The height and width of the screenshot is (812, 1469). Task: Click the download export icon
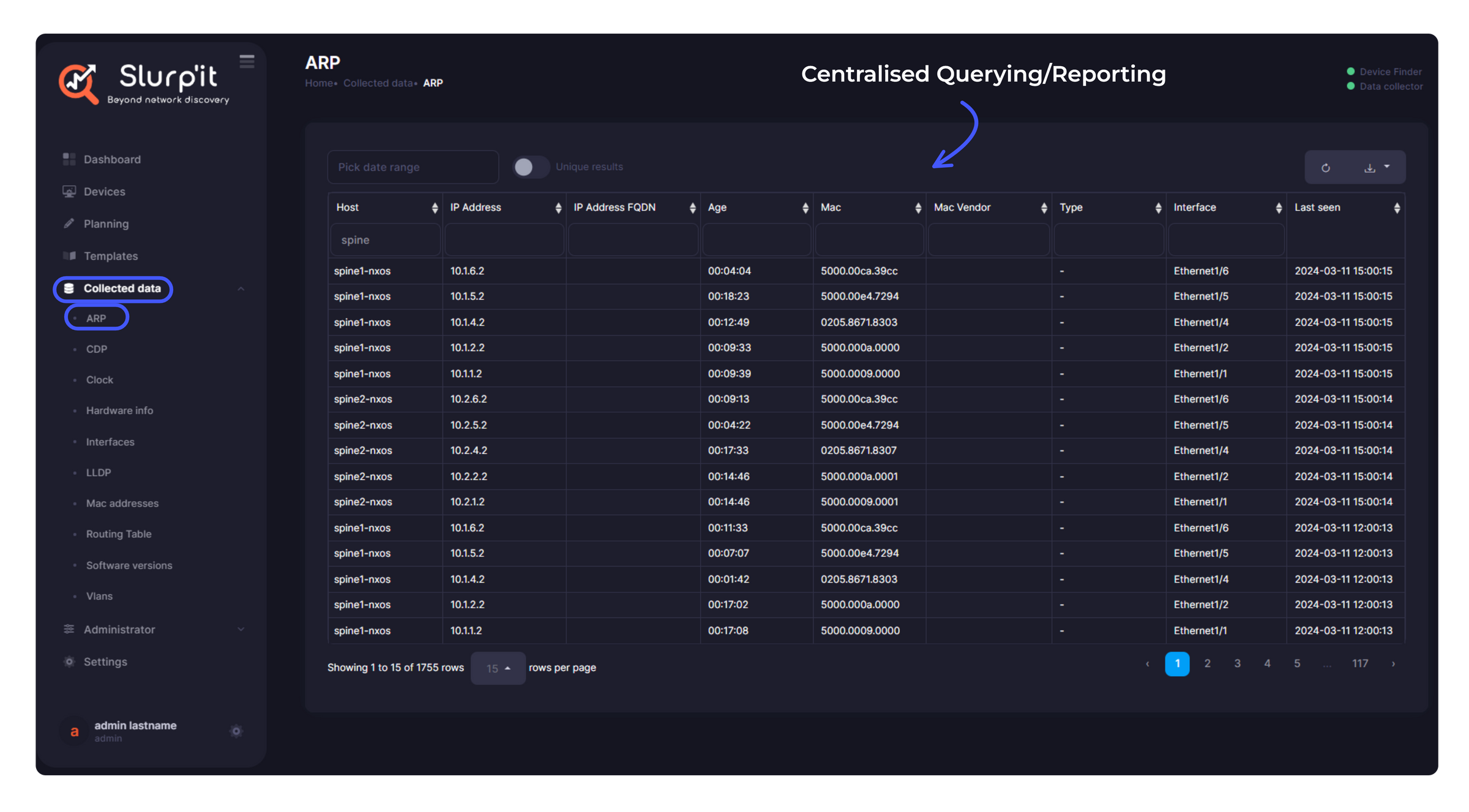click(1371, 166)
